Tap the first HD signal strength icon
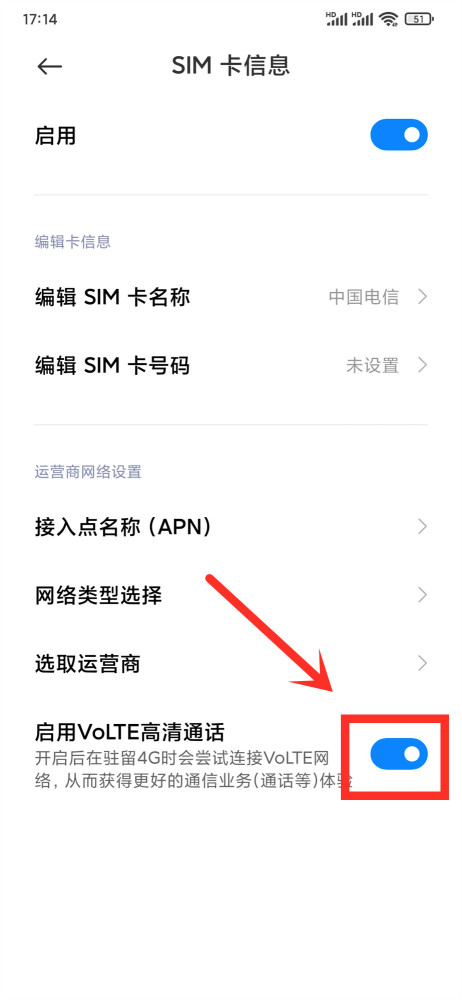Screen dimensions: 462x1000 click(x=337, y=18)
